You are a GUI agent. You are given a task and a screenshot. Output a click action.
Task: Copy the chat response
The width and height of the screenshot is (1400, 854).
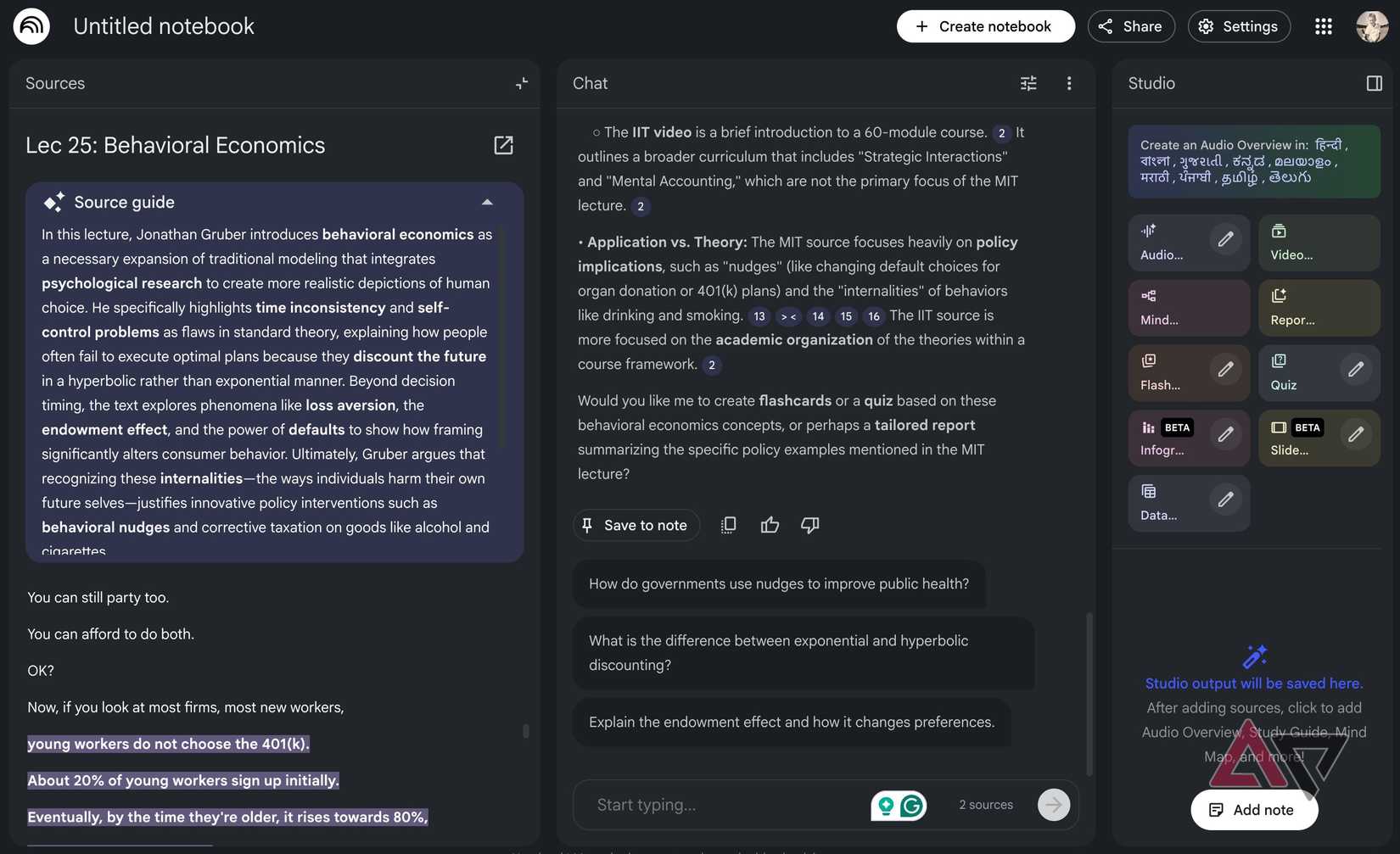[728, 525]
